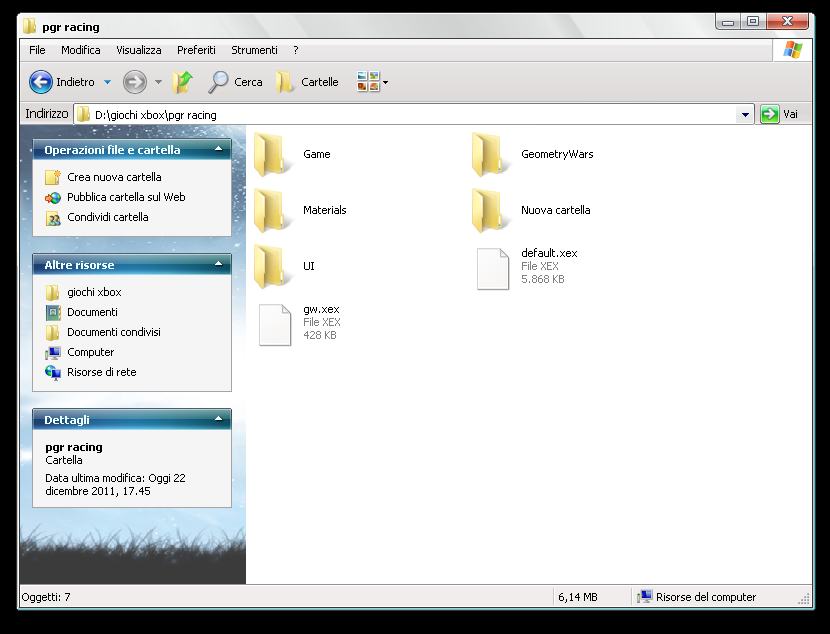Screen dimensions: 830x634
Task: Click the window resize grip in status bar
Action: pos(804,599)
